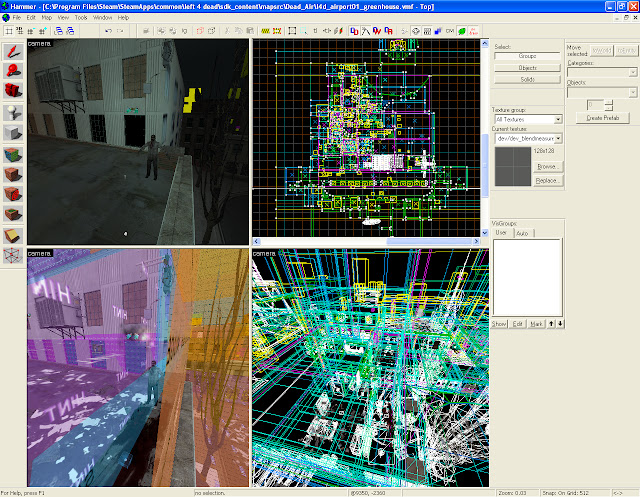Switch selection mode to Solids
The image size is (640, 497).
tap(527, 80)
